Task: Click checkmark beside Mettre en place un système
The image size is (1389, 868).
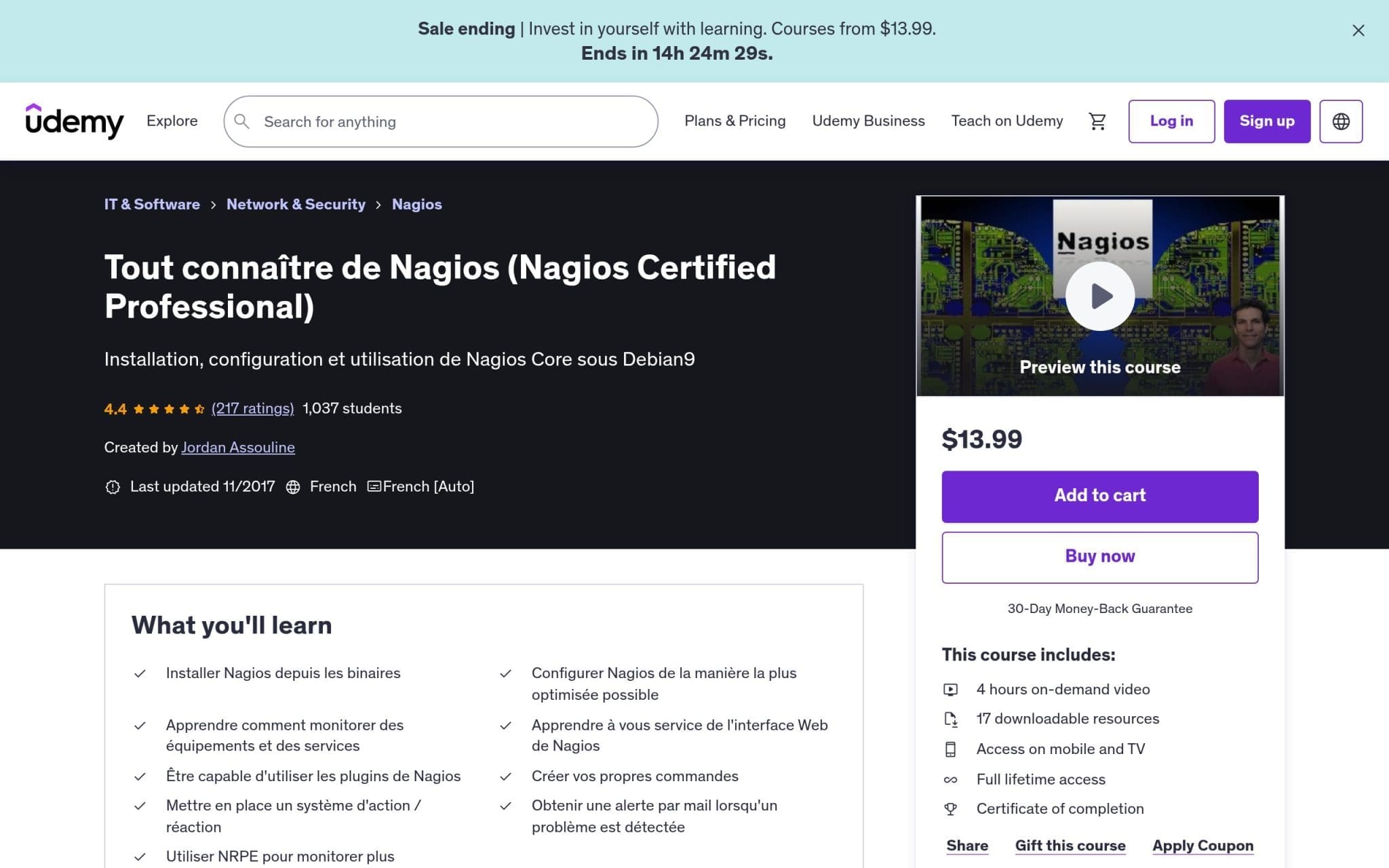Action: [x=140, y=806]
